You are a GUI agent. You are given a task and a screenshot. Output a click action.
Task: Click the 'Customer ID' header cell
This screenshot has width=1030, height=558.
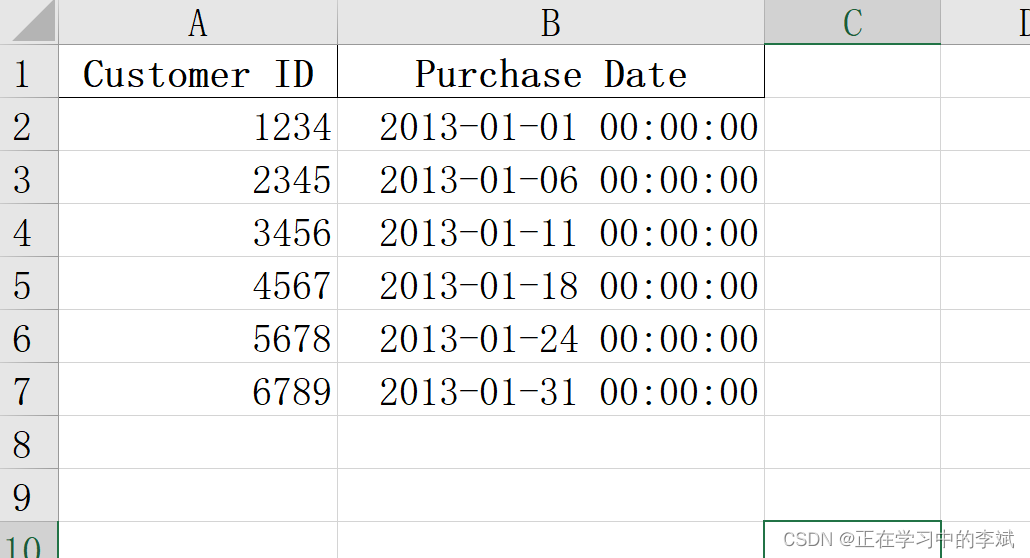(198, 71)
